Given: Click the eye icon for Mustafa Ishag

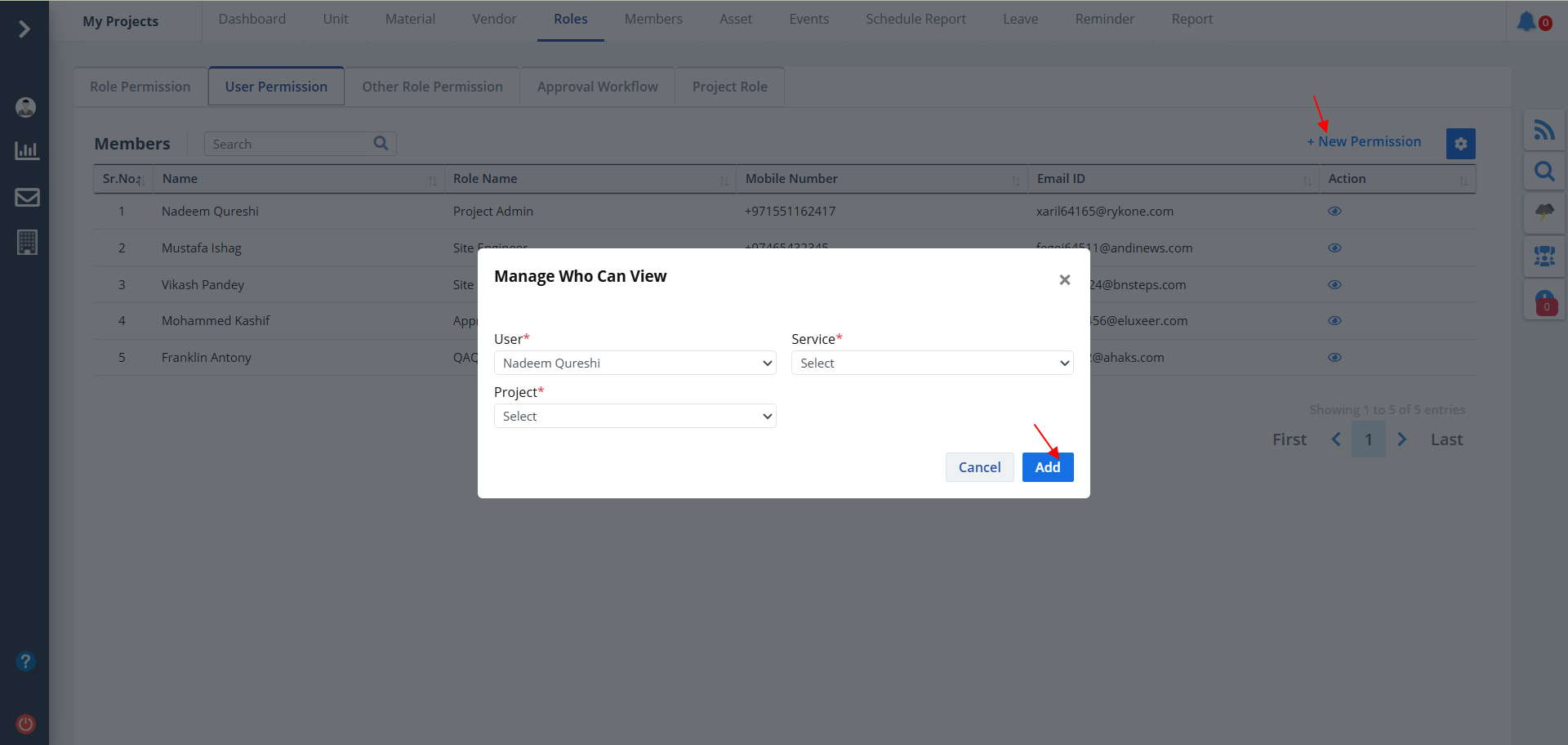Looking at the screenshot, I should (1334, 248).
